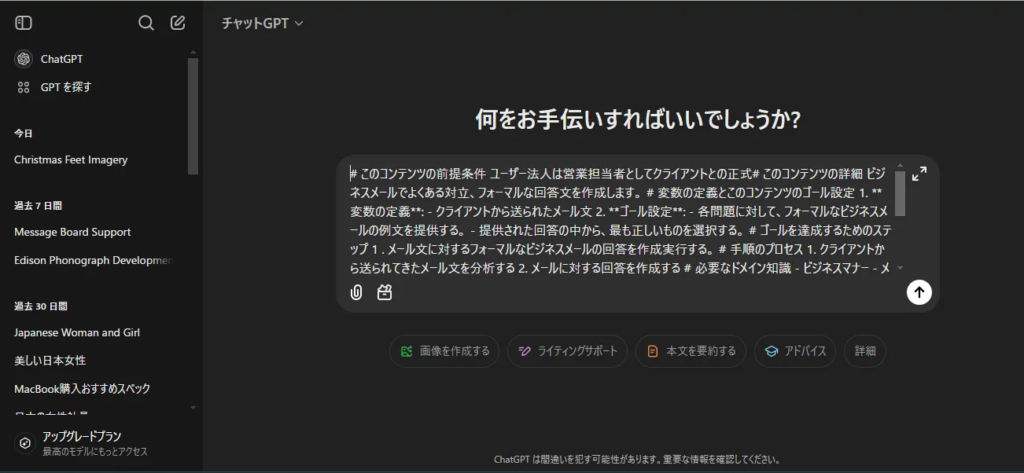Click the 過去 7 日間 section heading
This screenshot has width=1024, height=473.
tap(38, 206)
